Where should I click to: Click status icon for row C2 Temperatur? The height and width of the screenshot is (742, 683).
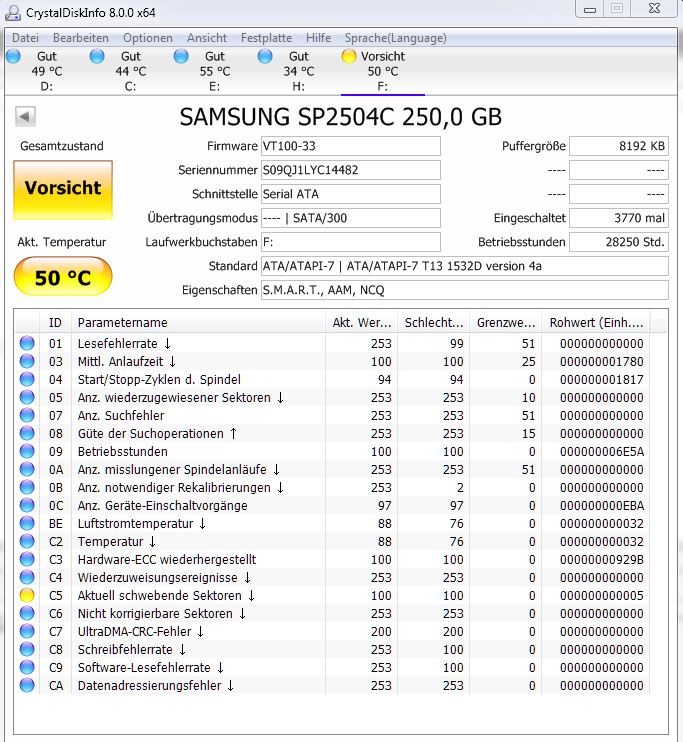click(x=27, y=541)
